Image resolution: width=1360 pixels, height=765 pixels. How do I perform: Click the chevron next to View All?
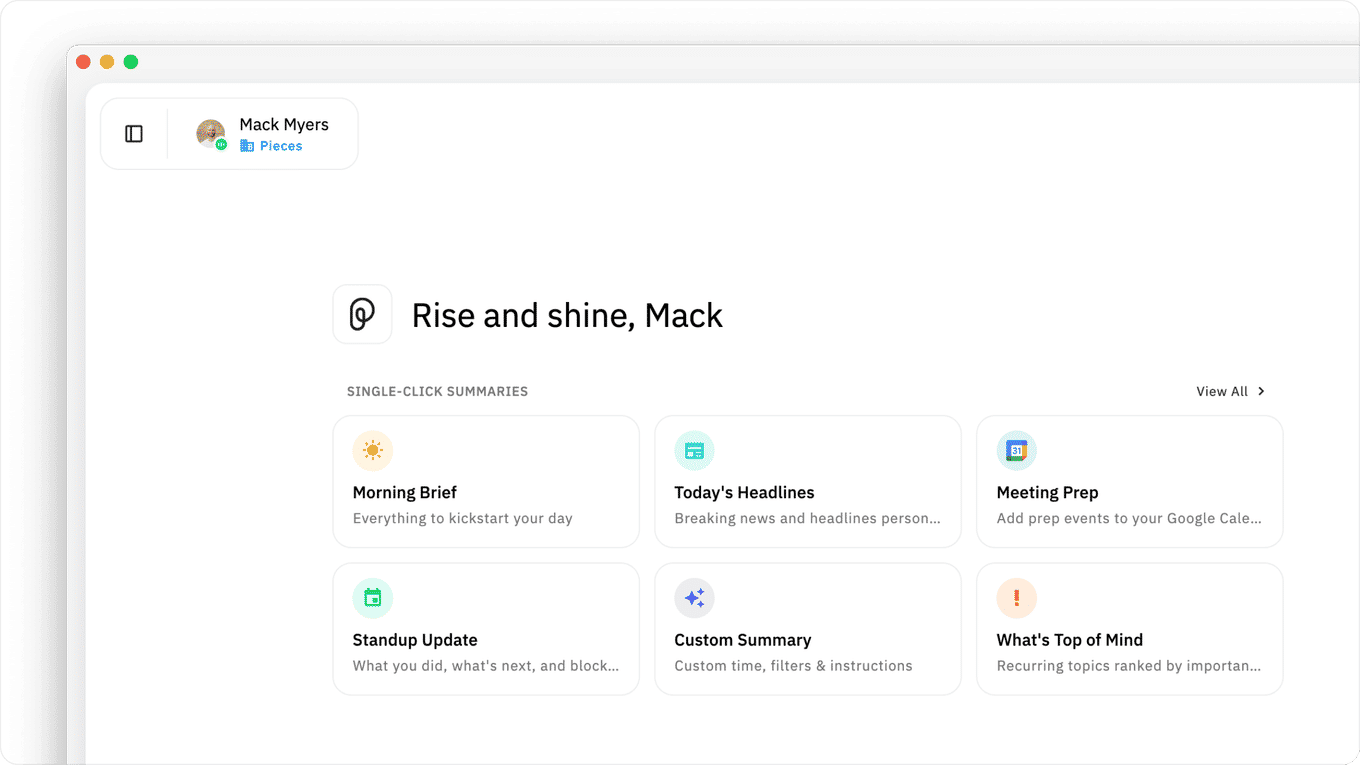click(1261, 391)
